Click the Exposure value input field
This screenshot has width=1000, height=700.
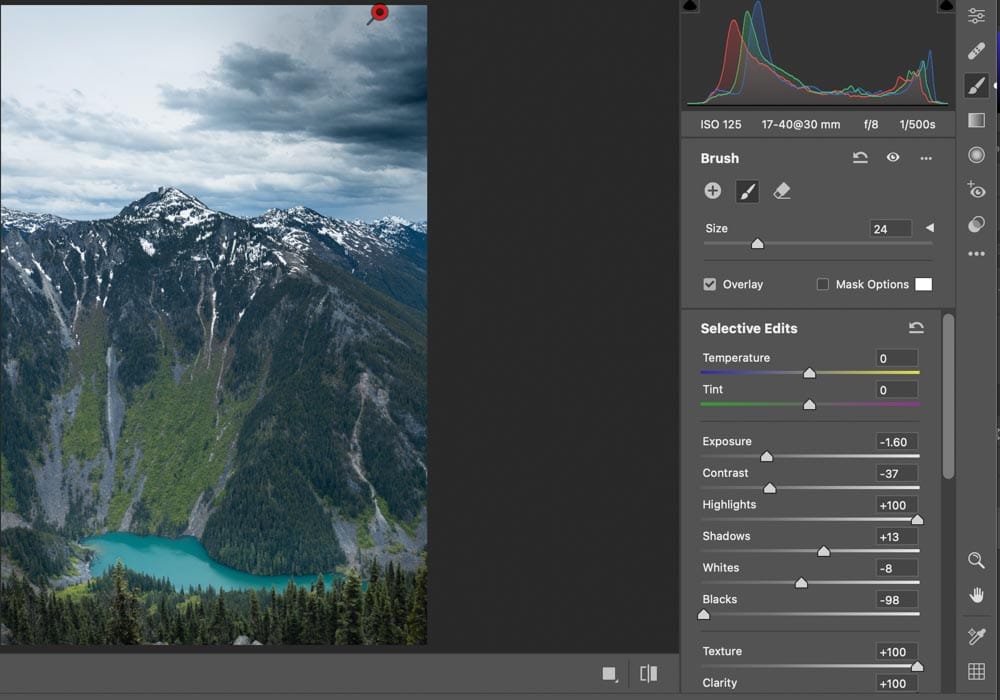[896, 442]
